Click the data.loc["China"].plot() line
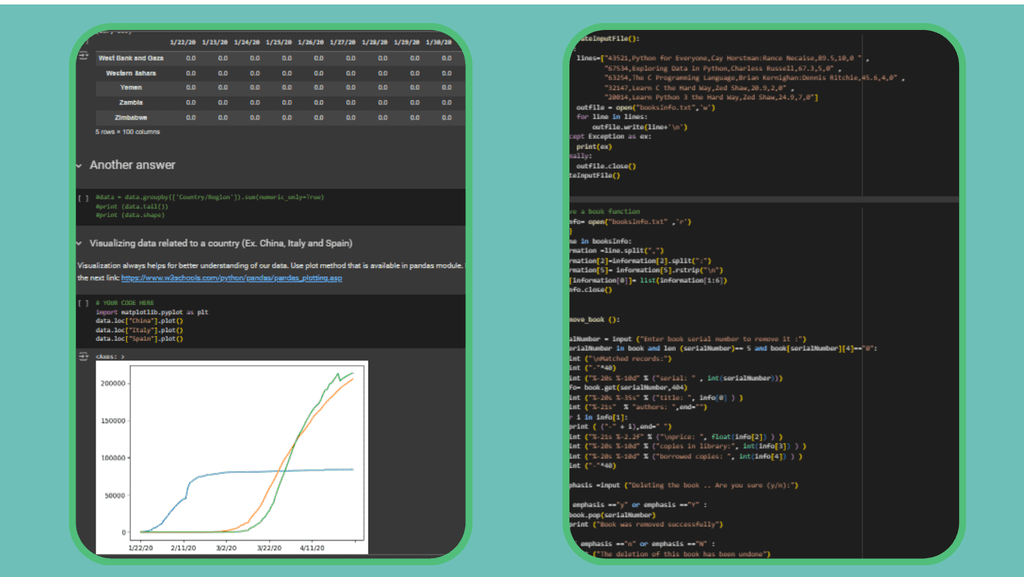Screen dimensions: 1024x577 [x=139, y=321]
